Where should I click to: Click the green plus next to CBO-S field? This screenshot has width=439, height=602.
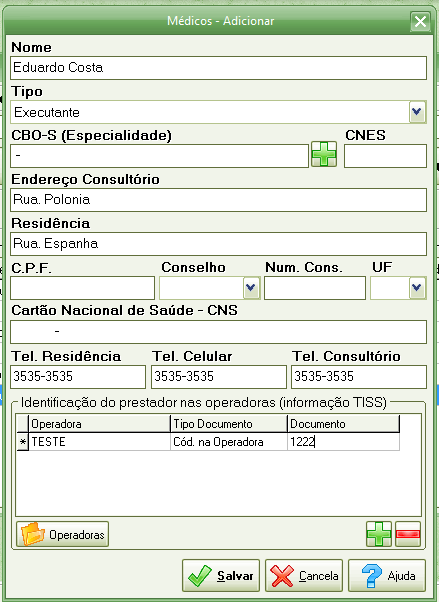coord(324,154)
